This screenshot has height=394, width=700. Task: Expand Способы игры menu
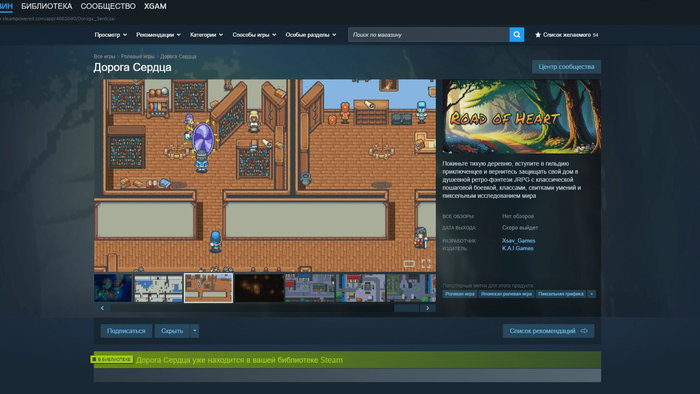pyautogui.click(x=254, y=35)
